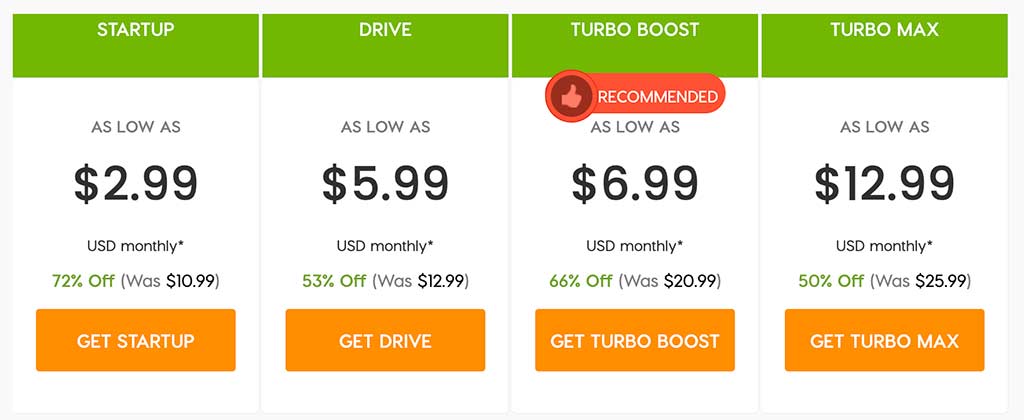Select the $5.99 Drive price

tap(385, 183)
